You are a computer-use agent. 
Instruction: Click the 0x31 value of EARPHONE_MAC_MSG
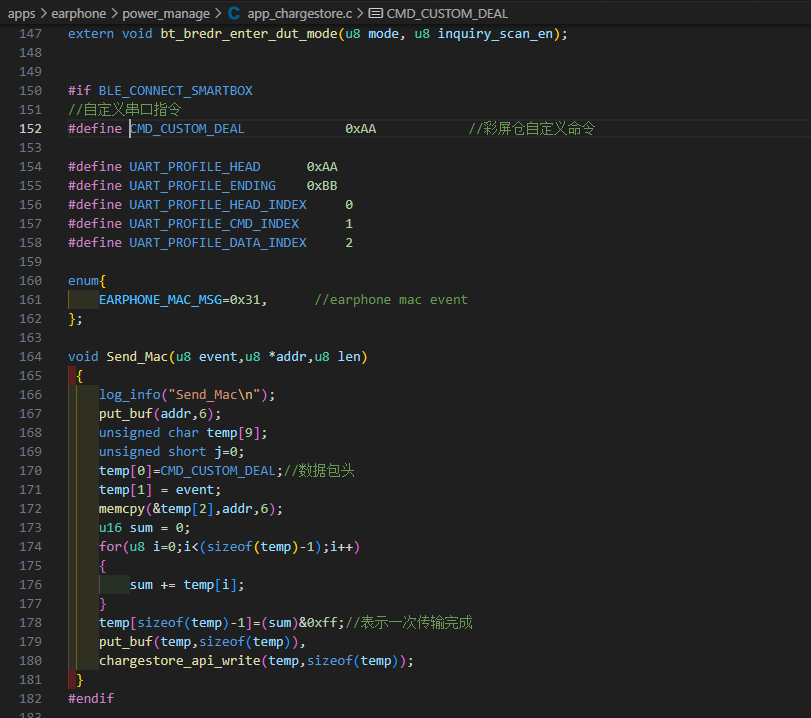click(245, 300)
